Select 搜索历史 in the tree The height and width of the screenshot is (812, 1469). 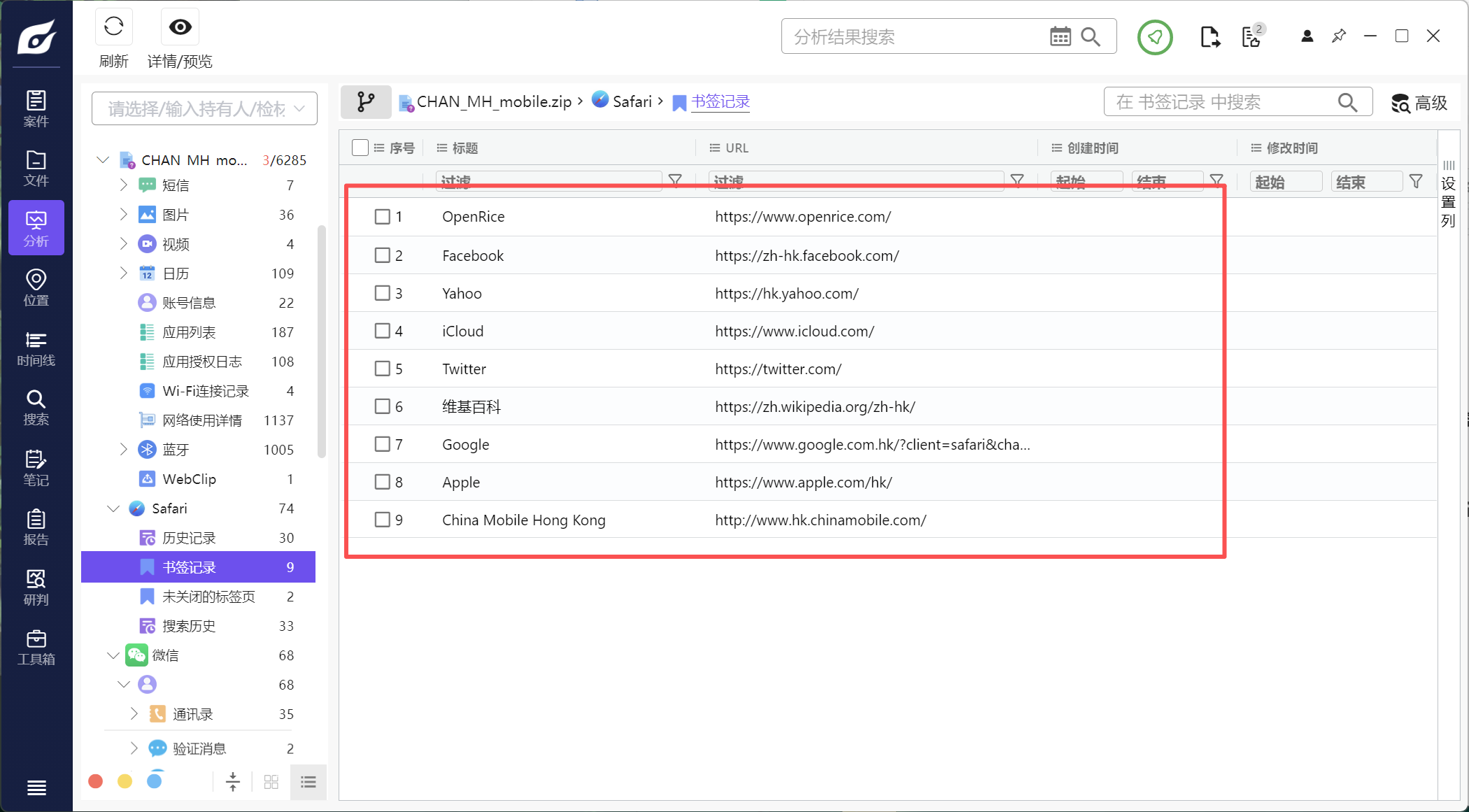point(189,626)
